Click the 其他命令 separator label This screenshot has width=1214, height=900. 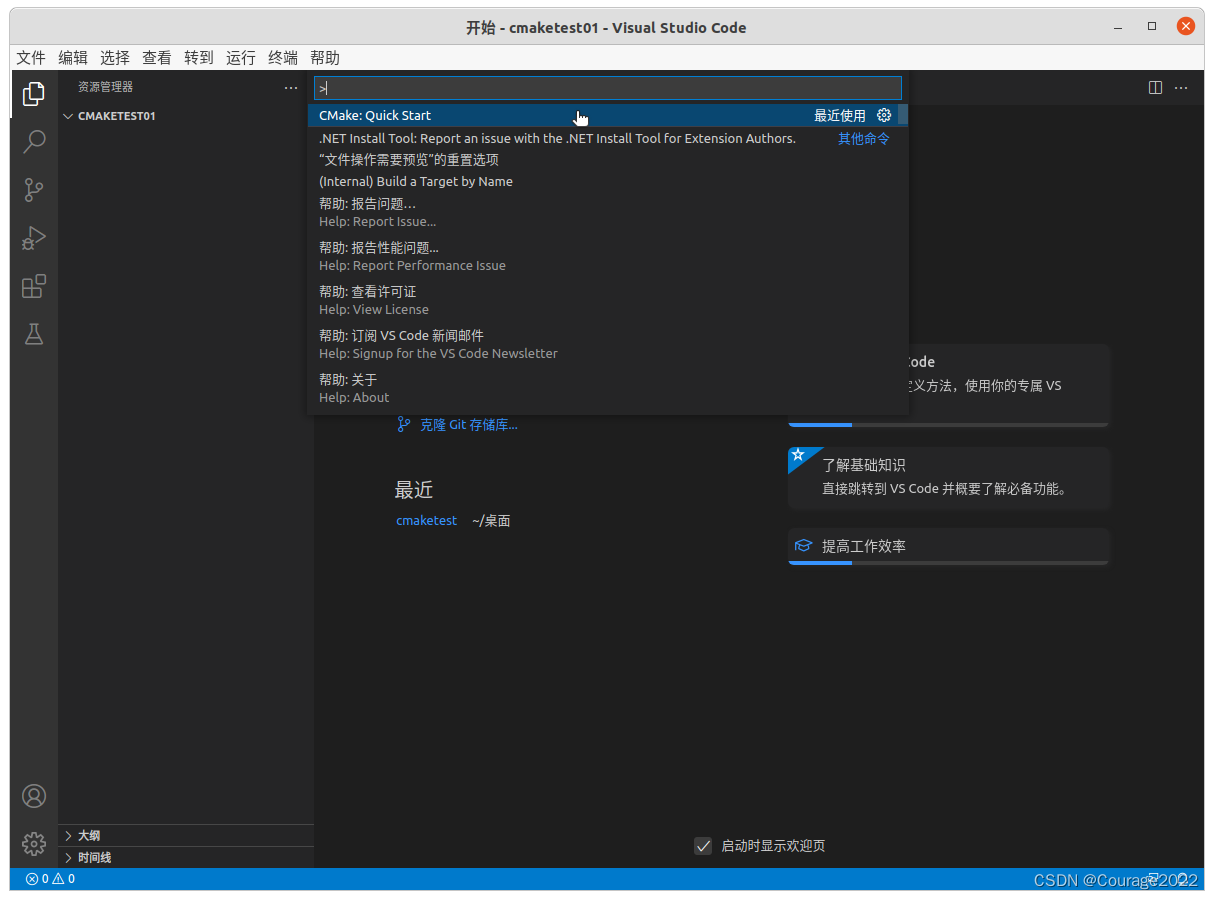pyautogui.click(x=864, y=139)
